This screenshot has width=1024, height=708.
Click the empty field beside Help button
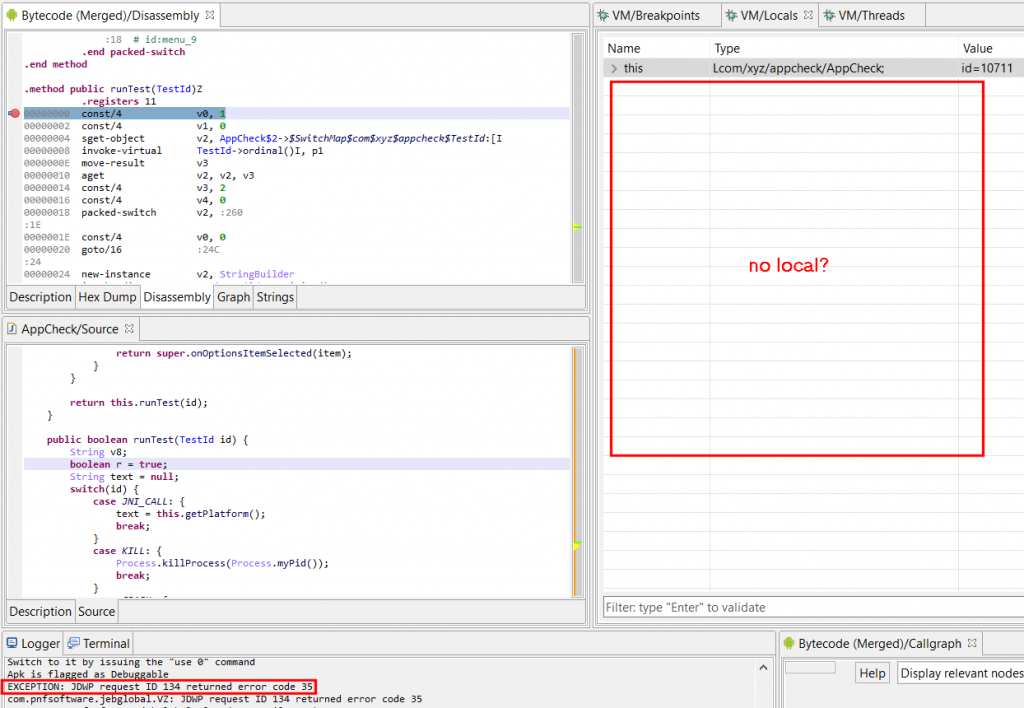(x=810, y=668)
